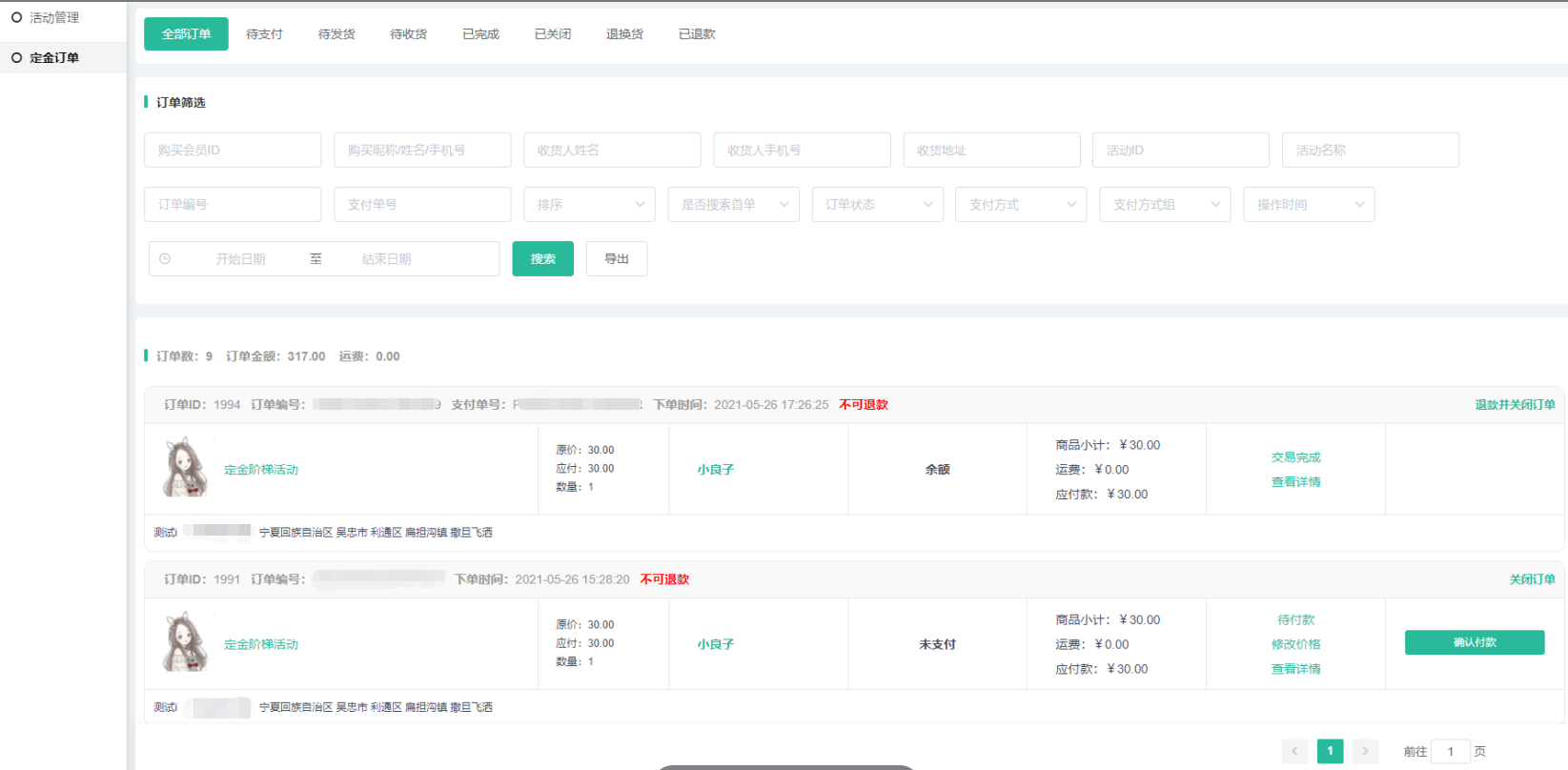Switch to the 待支付 tab
The height and width of the screenshot is (770, 1568).
(x=264, y=34)
